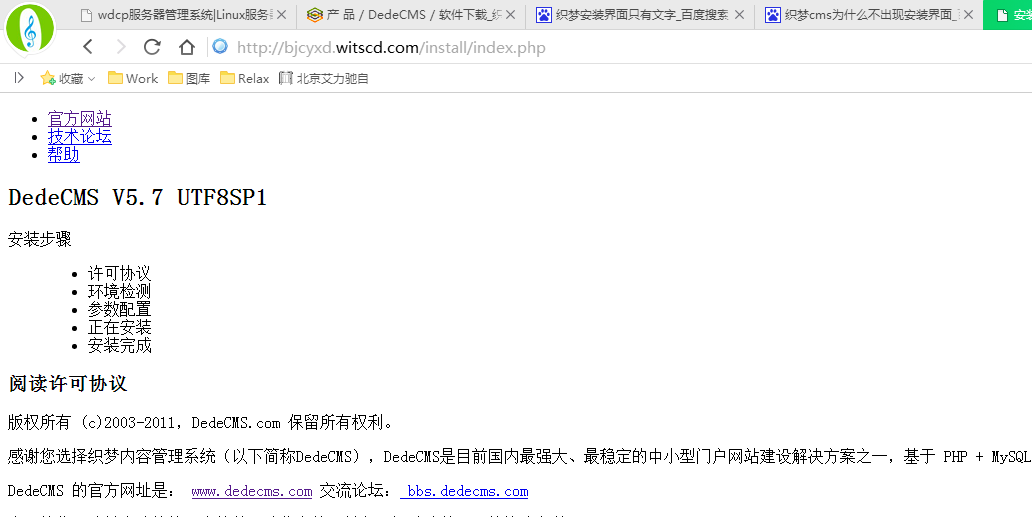
Task: Click the 环境检测 step item
Action: point(120,291)
